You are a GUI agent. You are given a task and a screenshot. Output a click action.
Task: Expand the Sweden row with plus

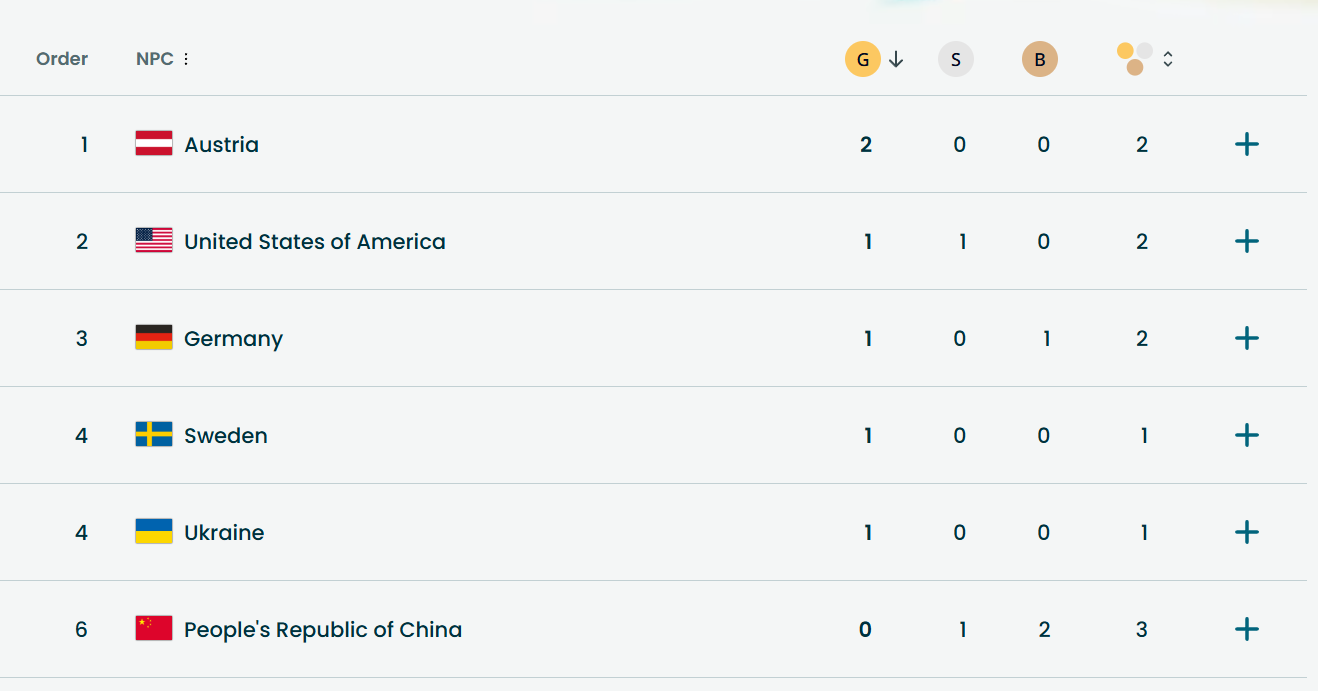(x=1246, y=435)
